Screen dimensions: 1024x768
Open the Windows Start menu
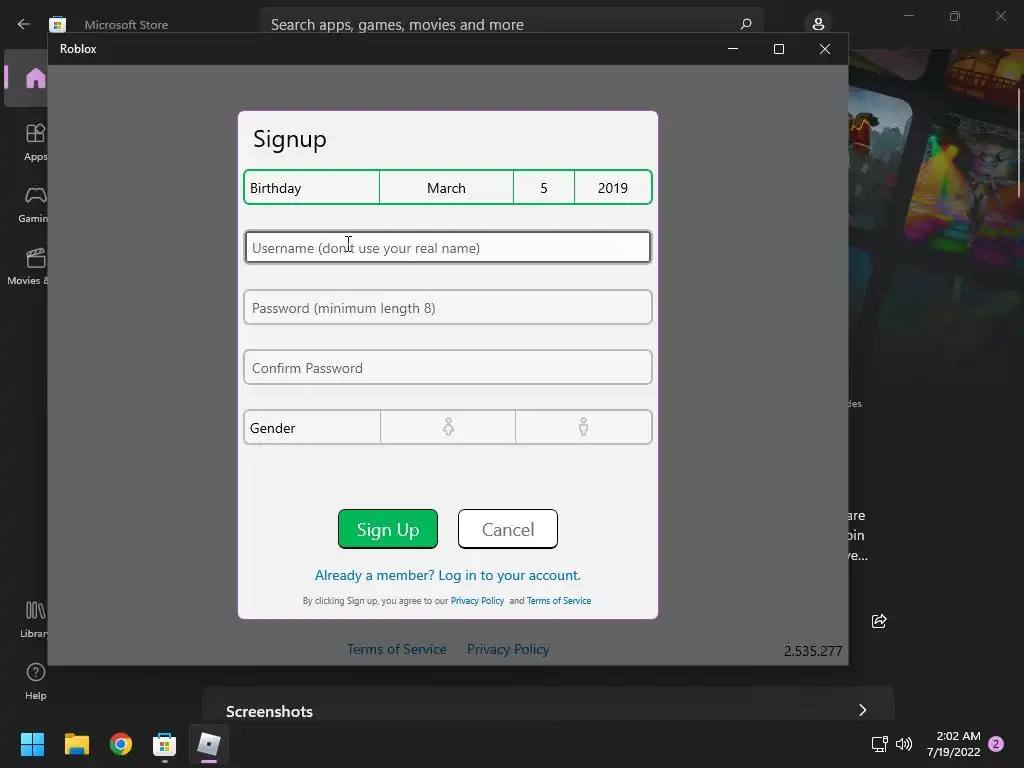point(32,744)
